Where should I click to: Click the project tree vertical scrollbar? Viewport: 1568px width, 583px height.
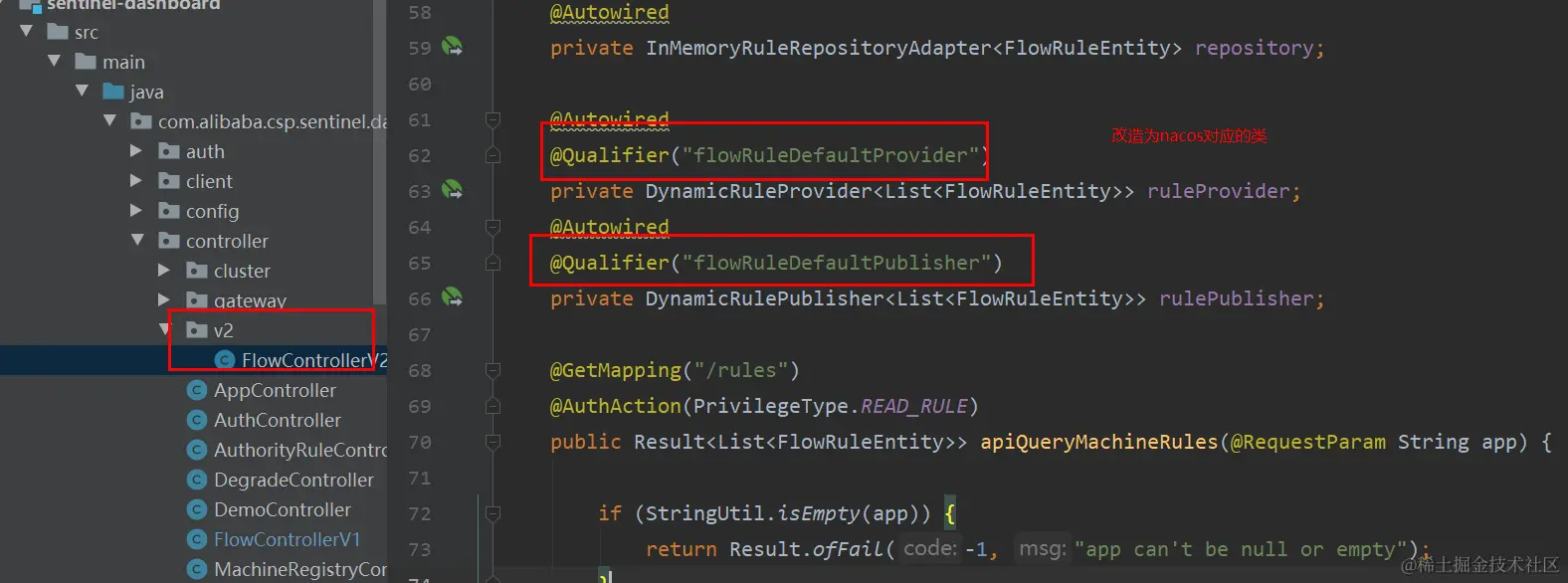click(379, 154)
